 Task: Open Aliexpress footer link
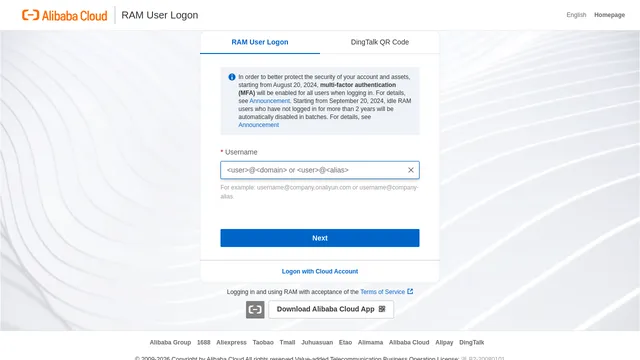pyautogui.click(x=231, y=342)
